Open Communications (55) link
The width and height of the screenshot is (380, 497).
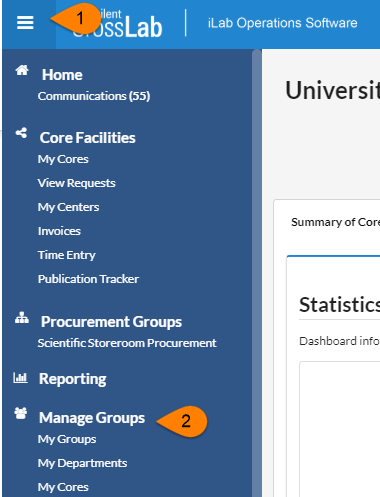point(94,96)
